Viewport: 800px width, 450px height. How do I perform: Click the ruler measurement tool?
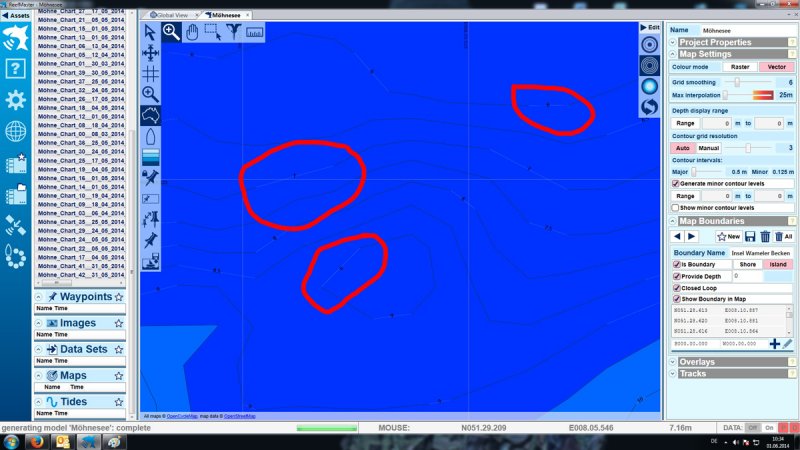[x=254, y=33]
